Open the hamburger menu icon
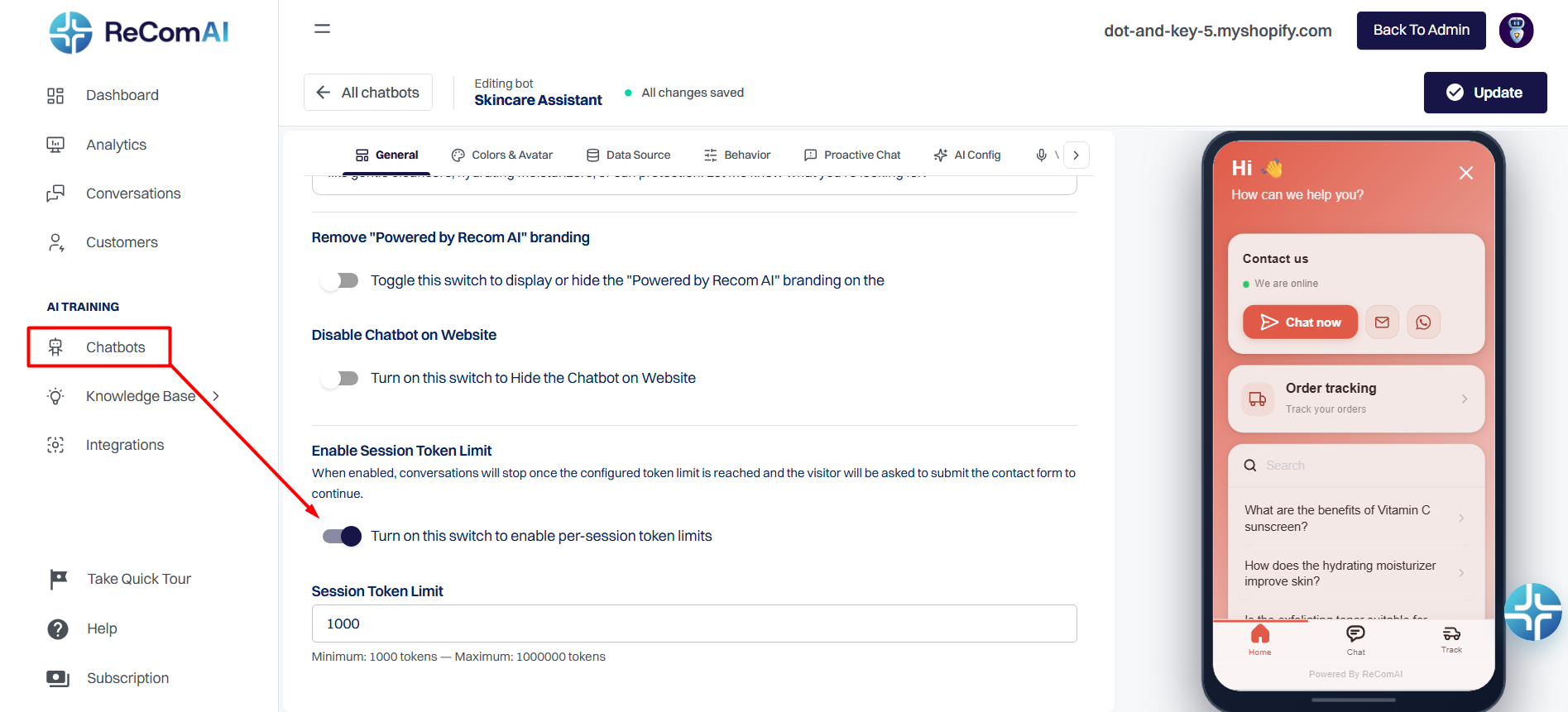The height and width of the screenshot is (712, 1568). coord(322,29)
